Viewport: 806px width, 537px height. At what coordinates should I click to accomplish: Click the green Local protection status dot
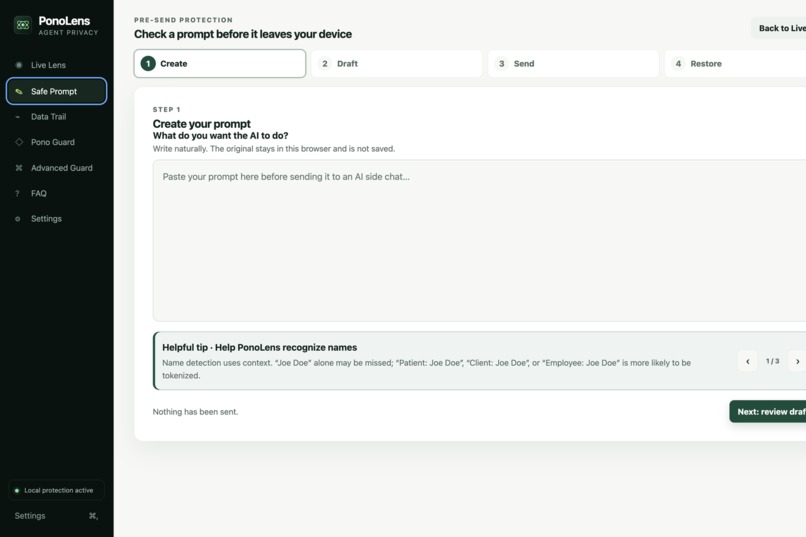pos(17,490)
